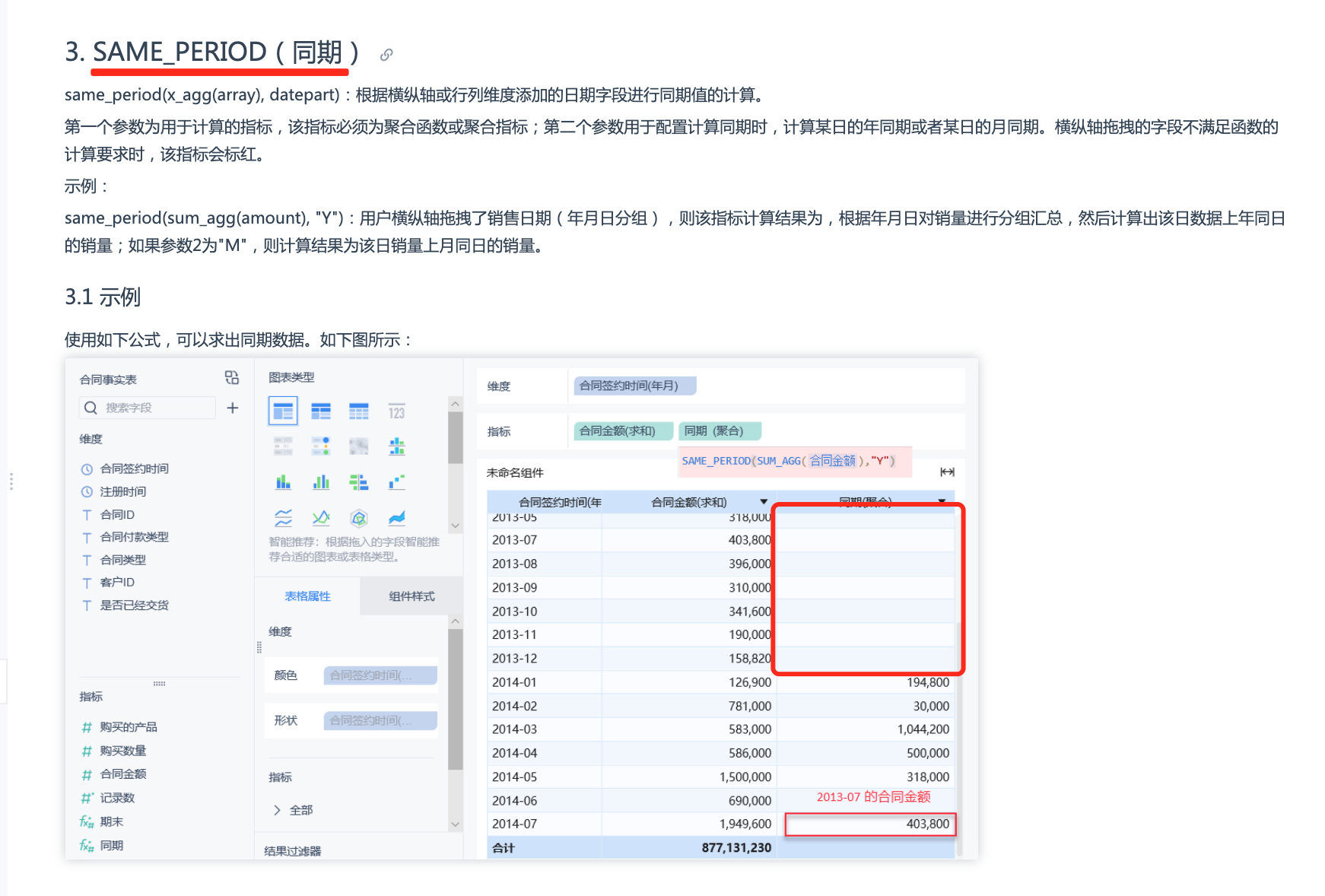Click the clock icon beside 合同签约时间 field

point(87,469)
